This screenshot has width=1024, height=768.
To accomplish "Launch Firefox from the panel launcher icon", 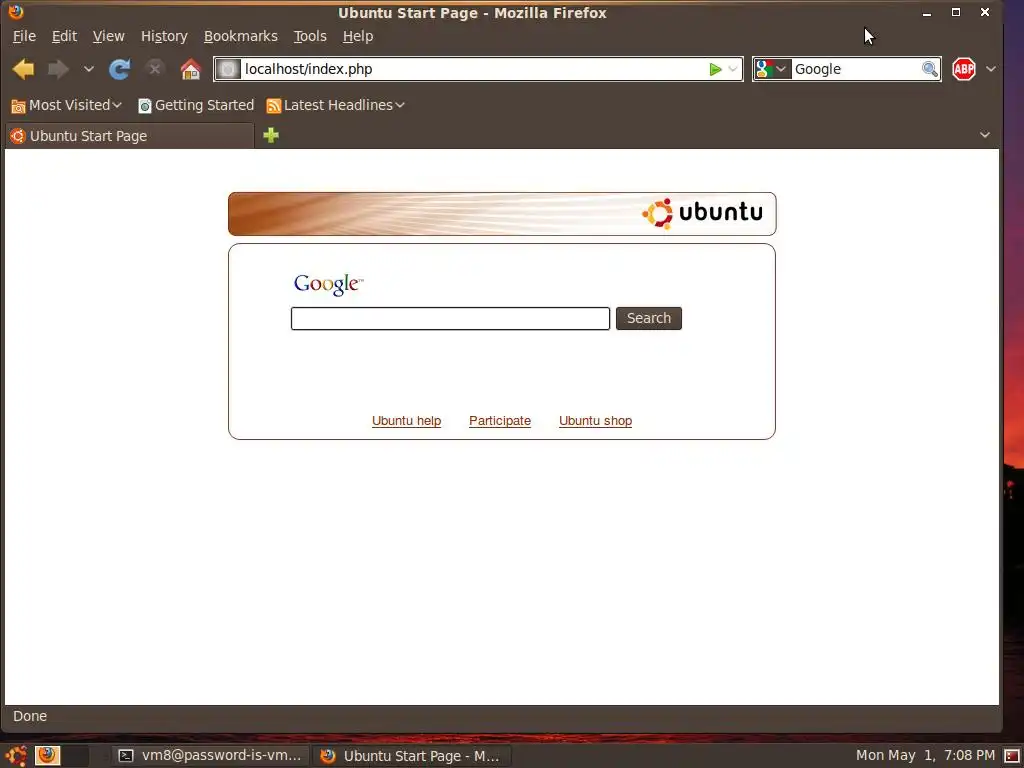I will coord(47,756).
